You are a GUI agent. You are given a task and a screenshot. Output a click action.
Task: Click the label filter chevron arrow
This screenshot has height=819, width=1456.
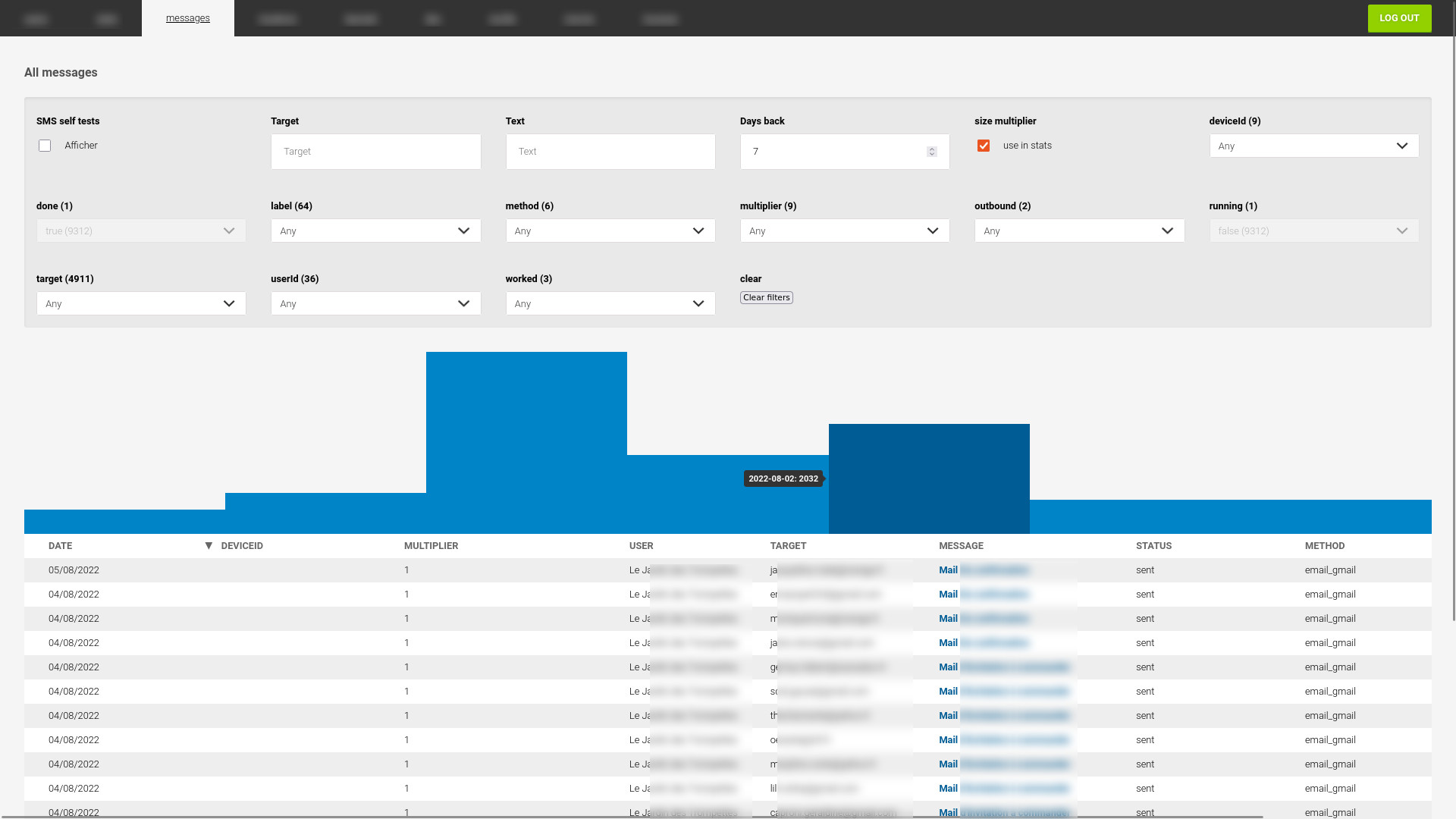[463, 231]
